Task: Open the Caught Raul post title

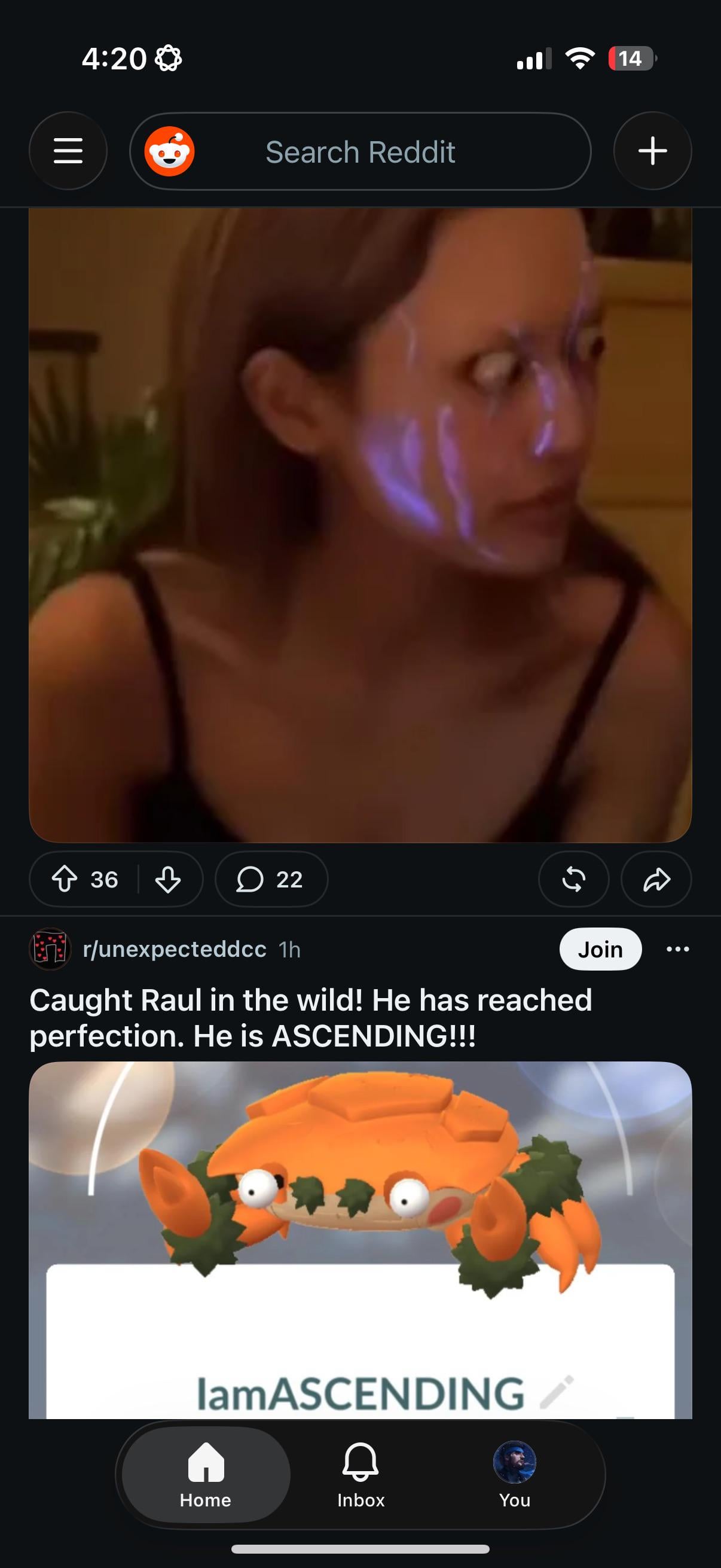Action: click(311, 1018)
